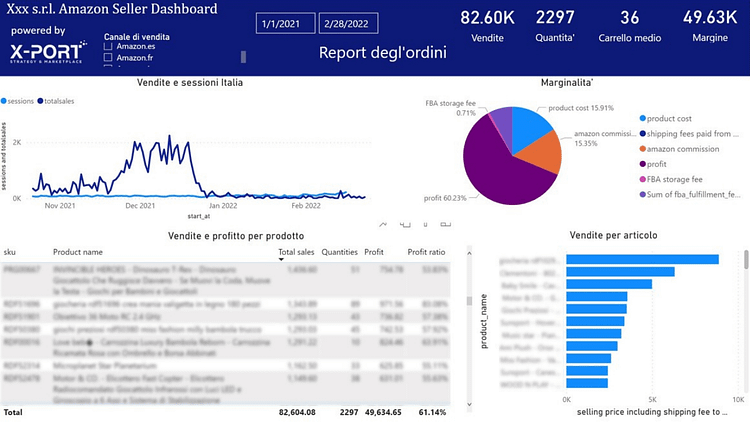Click the totalsales legend marker
Image resolution: width=750 pixels, height=422 pixels.
(x=40, y=101)
